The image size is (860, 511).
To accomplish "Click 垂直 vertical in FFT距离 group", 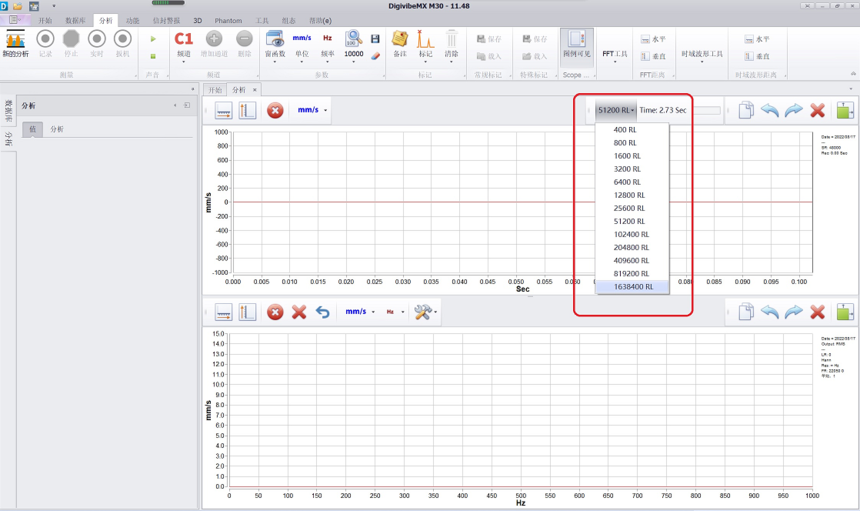I will tap(653, 56).
